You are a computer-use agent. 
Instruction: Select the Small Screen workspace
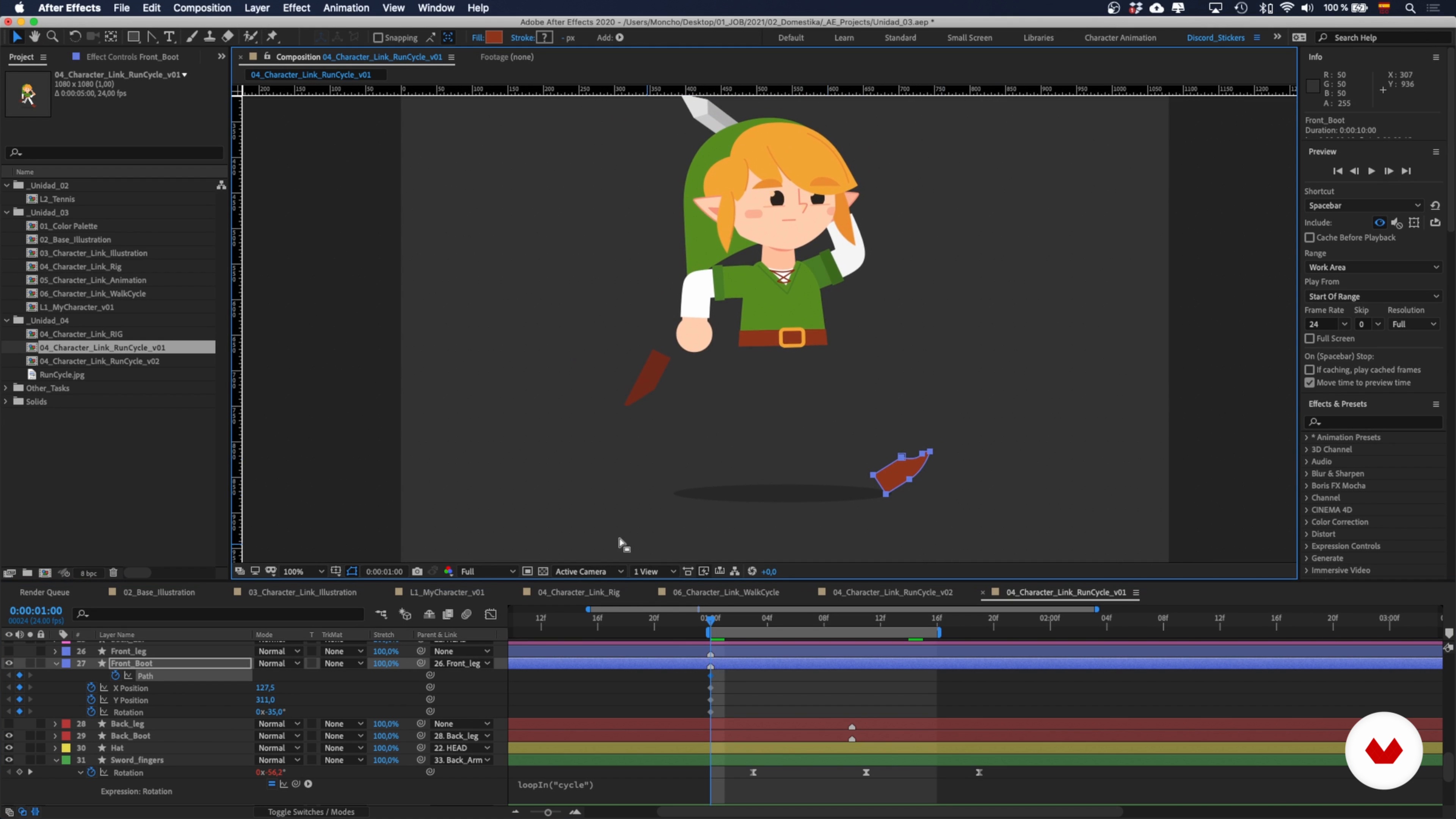(x=970, y=38)
